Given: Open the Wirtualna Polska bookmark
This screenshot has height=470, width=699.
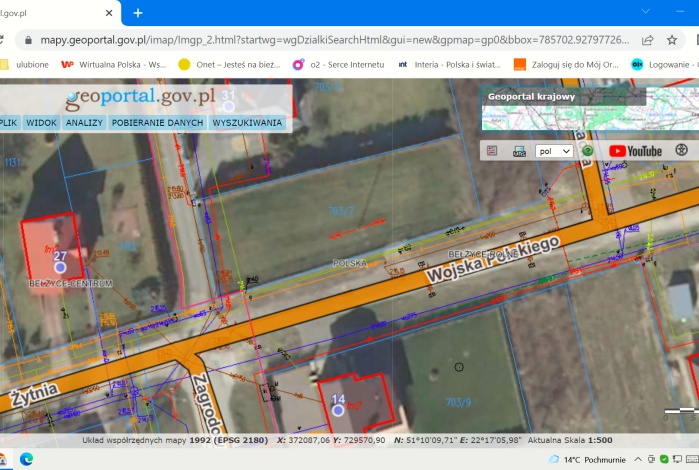Looking at the screenshot, I should (x=114, y=65).
